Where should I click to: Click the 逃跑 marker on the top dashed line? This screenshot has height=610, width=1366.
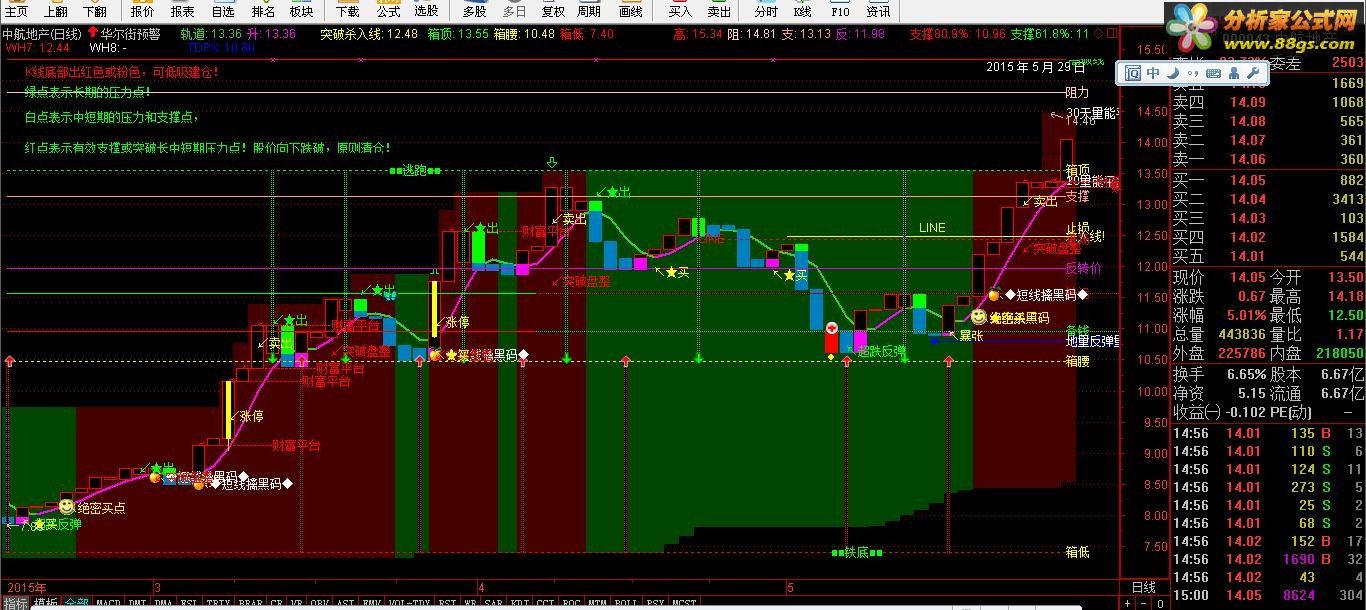coord(415,171)
